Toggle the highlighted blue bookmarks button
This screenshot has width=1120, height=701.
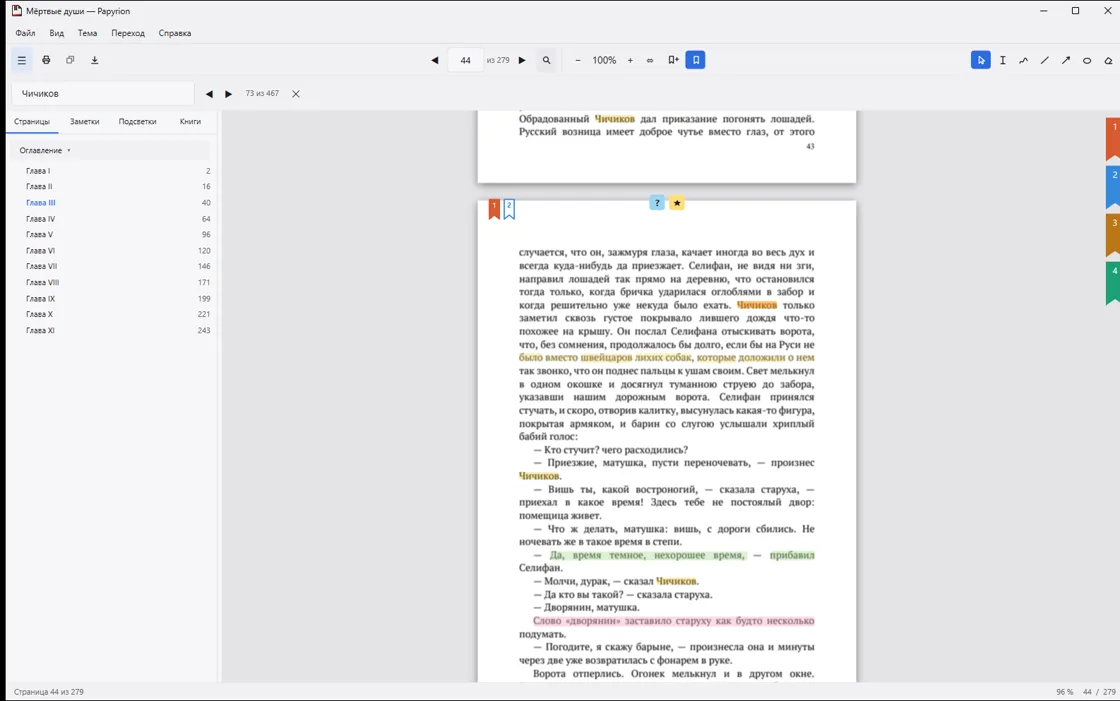point(696,60)
